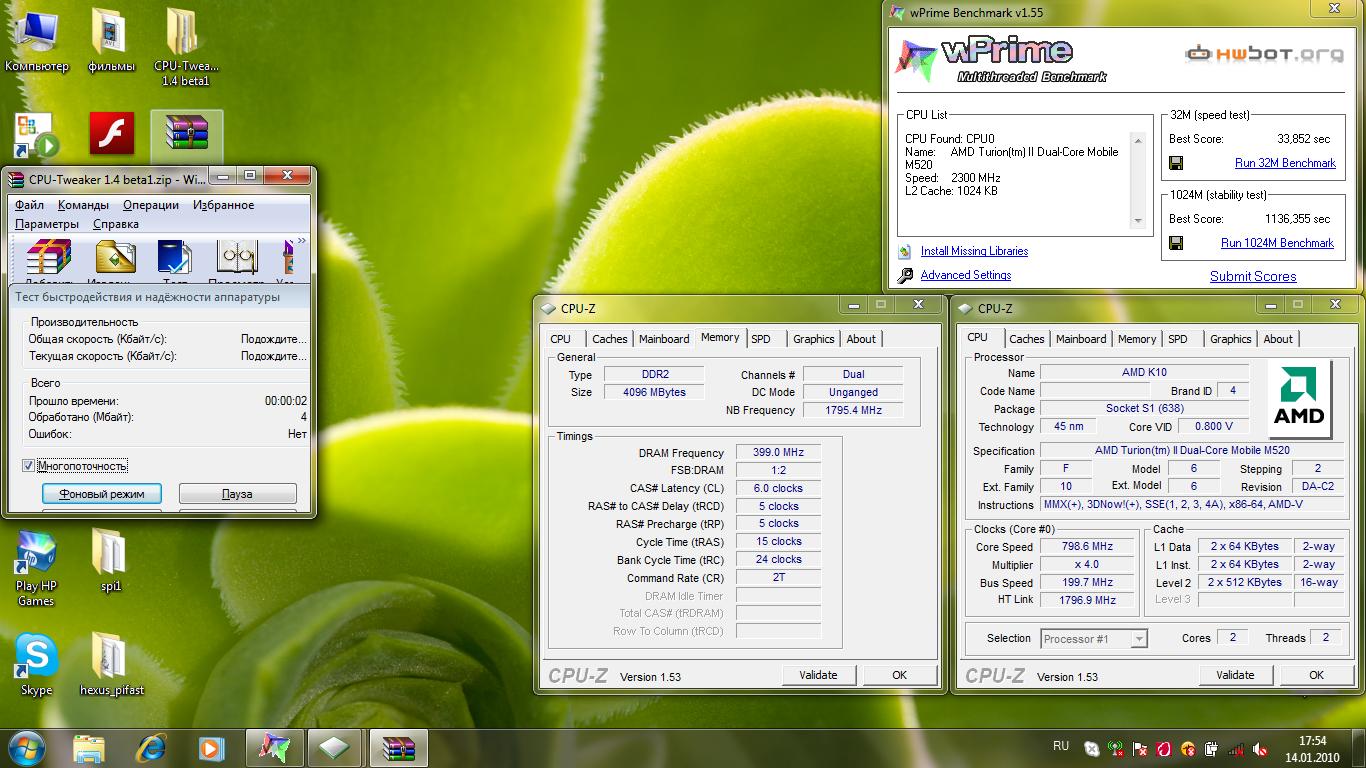Toggle the Многопоточность checkbox
The image size is (1366, 768).
coord(28,466)
